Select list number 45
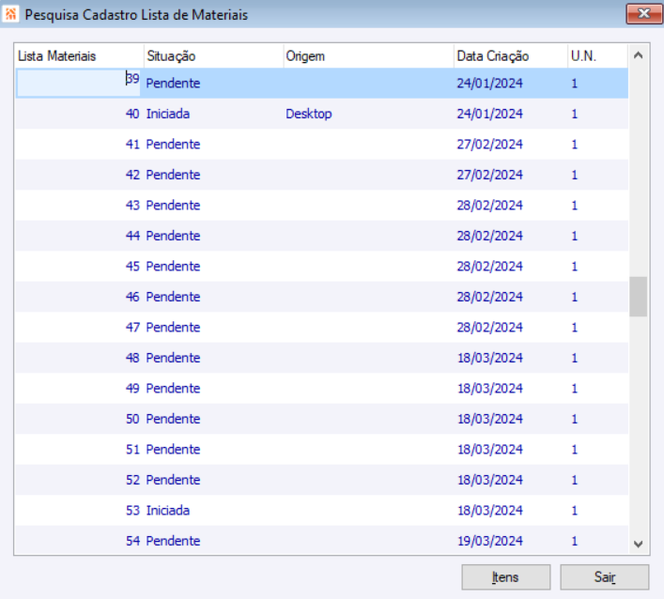Image resolution: width=664 pixels, height=599 pixels. tap(132, 266)
